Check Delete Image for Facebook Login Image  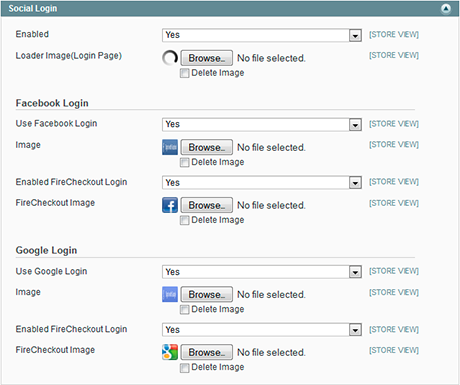pos(184,162)
